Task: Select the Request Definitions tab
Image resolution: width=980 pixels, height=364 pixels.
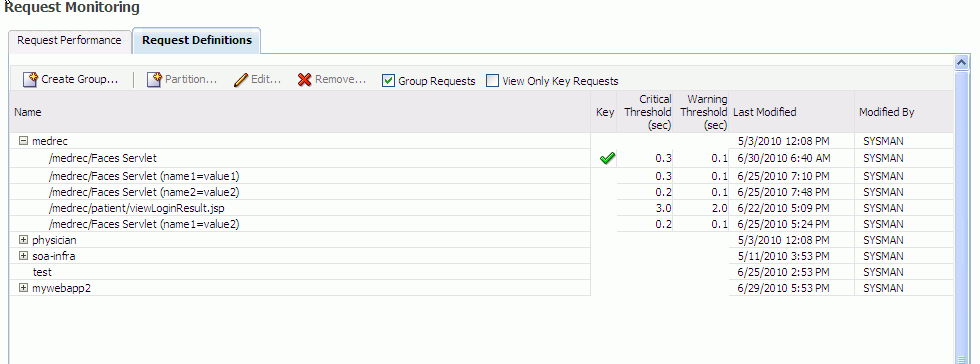Action: (x=197, y=41)
